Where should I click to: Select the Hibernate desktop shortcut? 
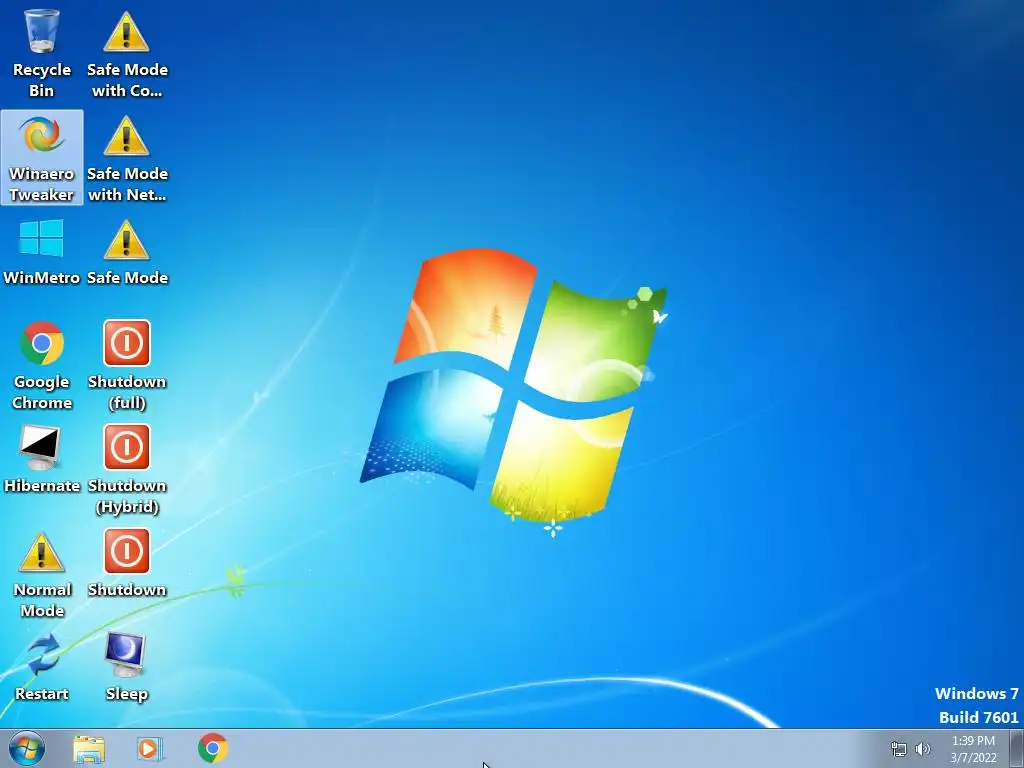tap(42, 459)
